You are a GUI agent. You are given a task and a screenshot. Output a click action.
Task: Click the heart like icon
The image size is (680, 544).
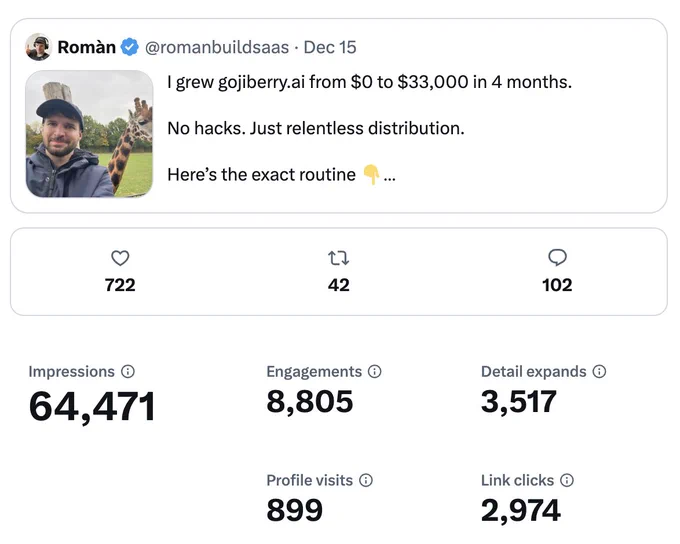click(x=120, y=258)
